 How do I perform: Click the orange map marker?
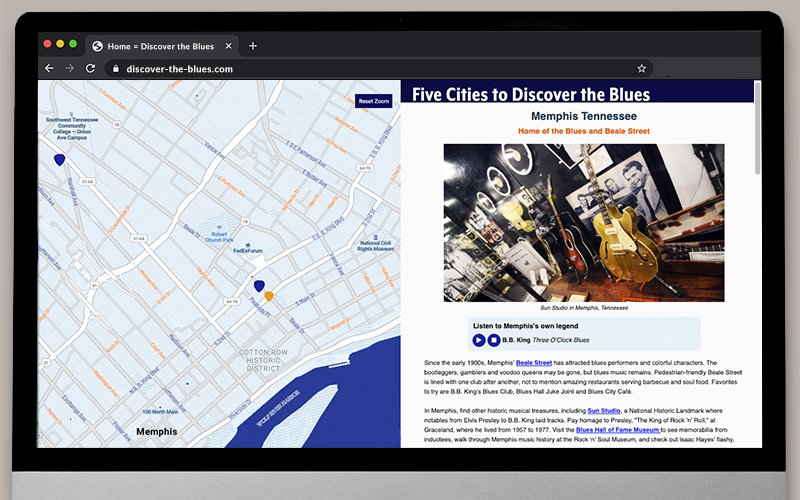269,296
